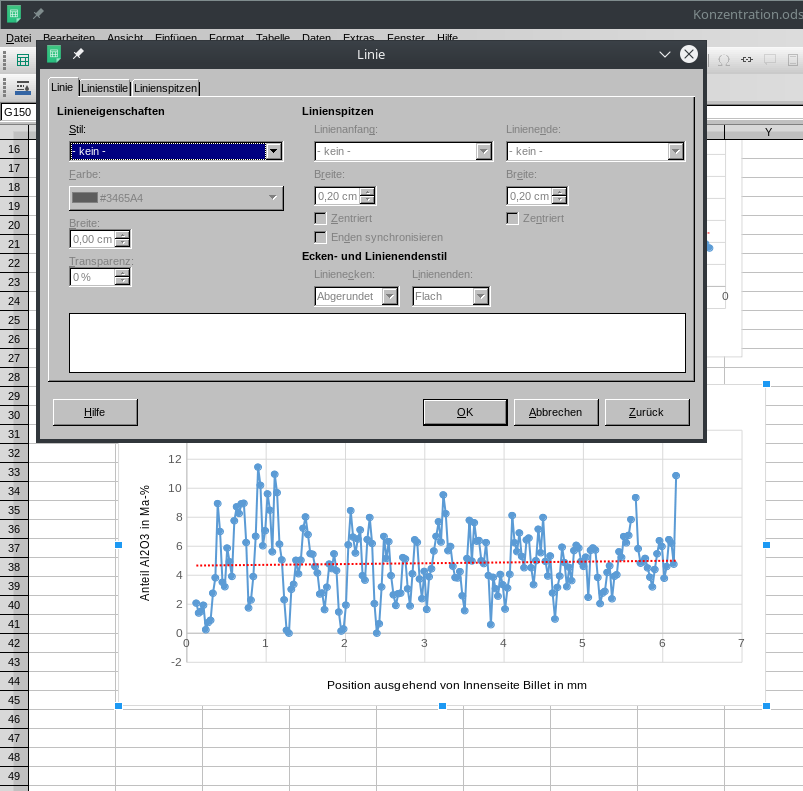Click the Calc app icon in the Linie dialog title bar

coord(54,54)
